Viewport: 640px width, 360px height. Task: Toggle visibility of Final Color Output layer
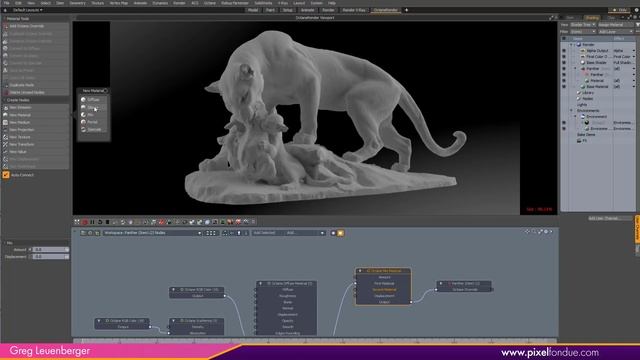(564, 57)
